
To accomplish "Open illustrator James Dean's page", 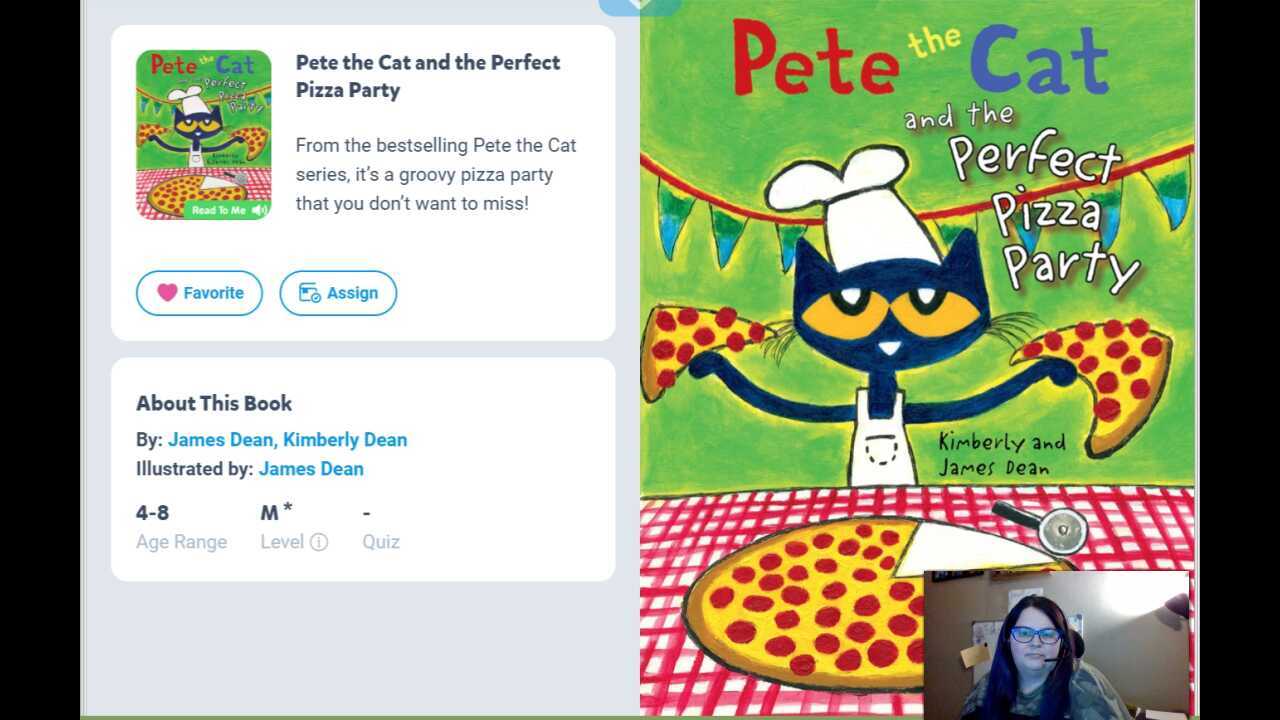I will 311,468.
